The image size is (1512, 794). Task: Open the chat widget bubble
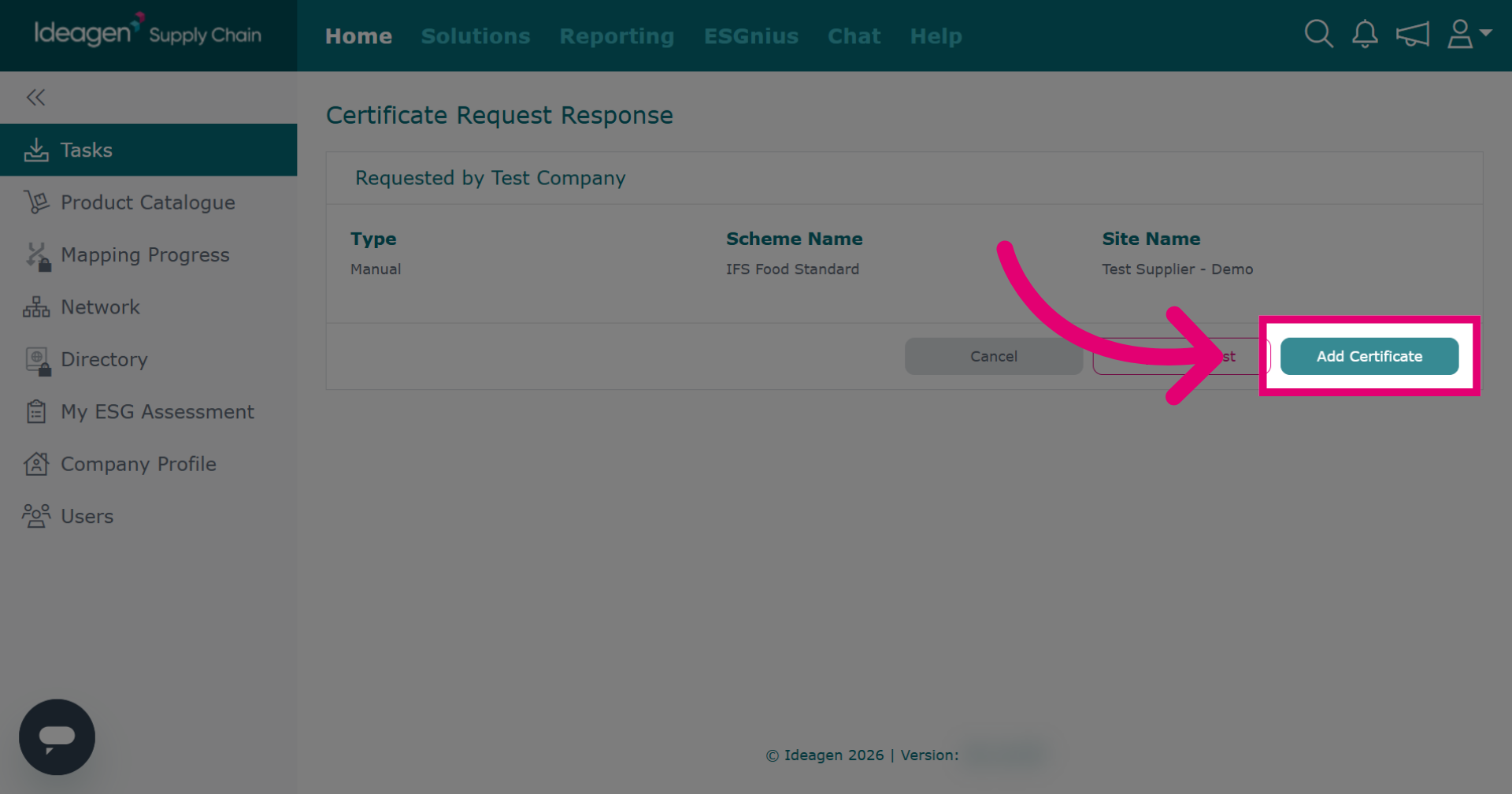[57, 736]
